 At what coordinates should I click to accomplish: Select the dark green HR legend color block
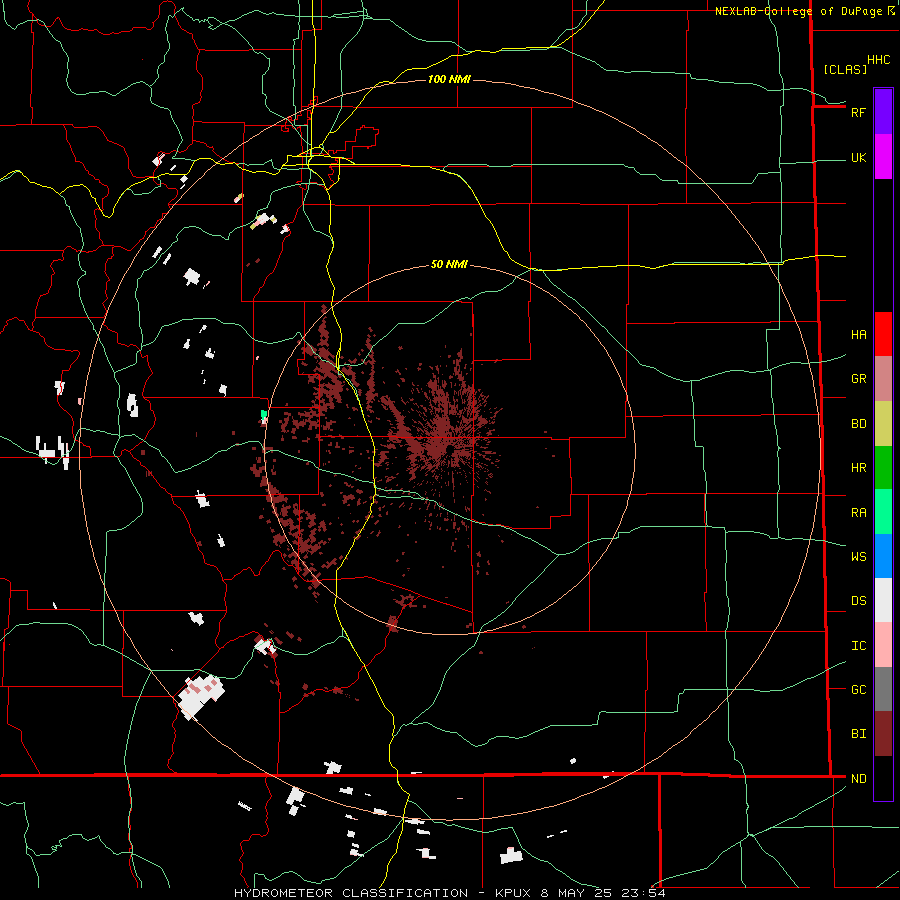tap(883, 467)
